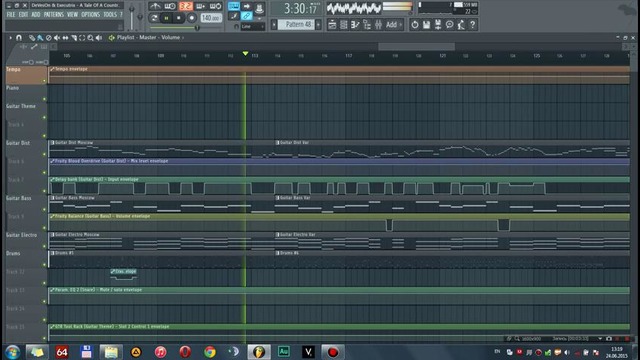Select the playlist Playback speaker tool

pyautogui.click(x=99, y=38)
